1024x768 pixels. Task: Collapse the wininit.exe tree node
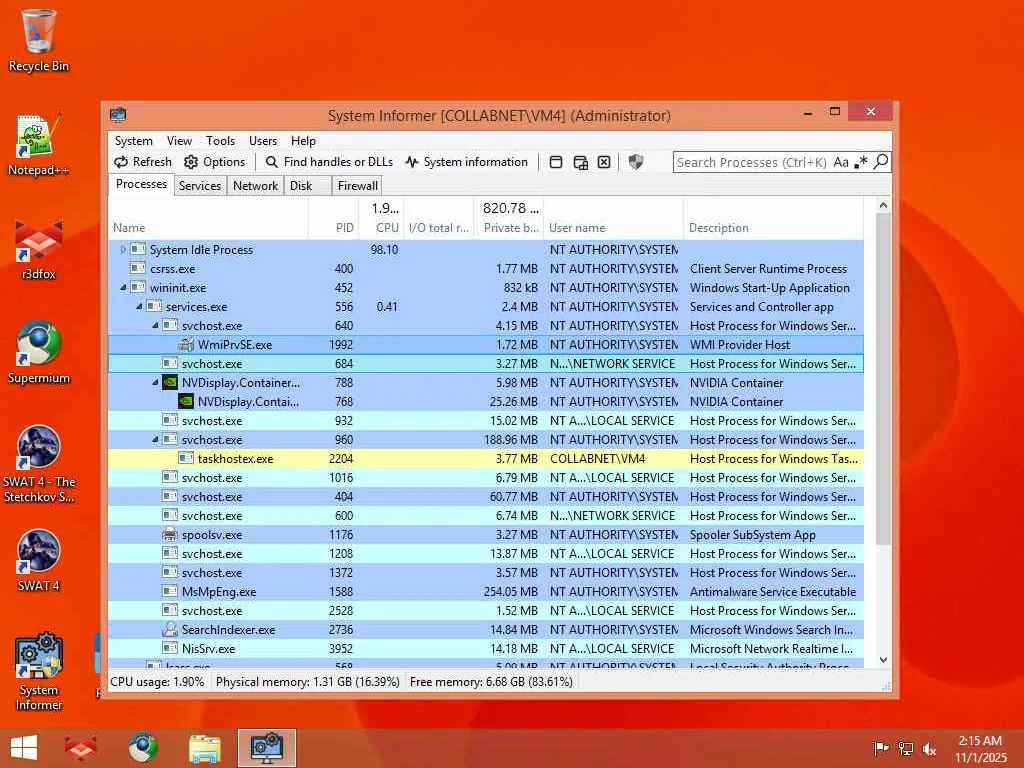click(x=123, y=287)
